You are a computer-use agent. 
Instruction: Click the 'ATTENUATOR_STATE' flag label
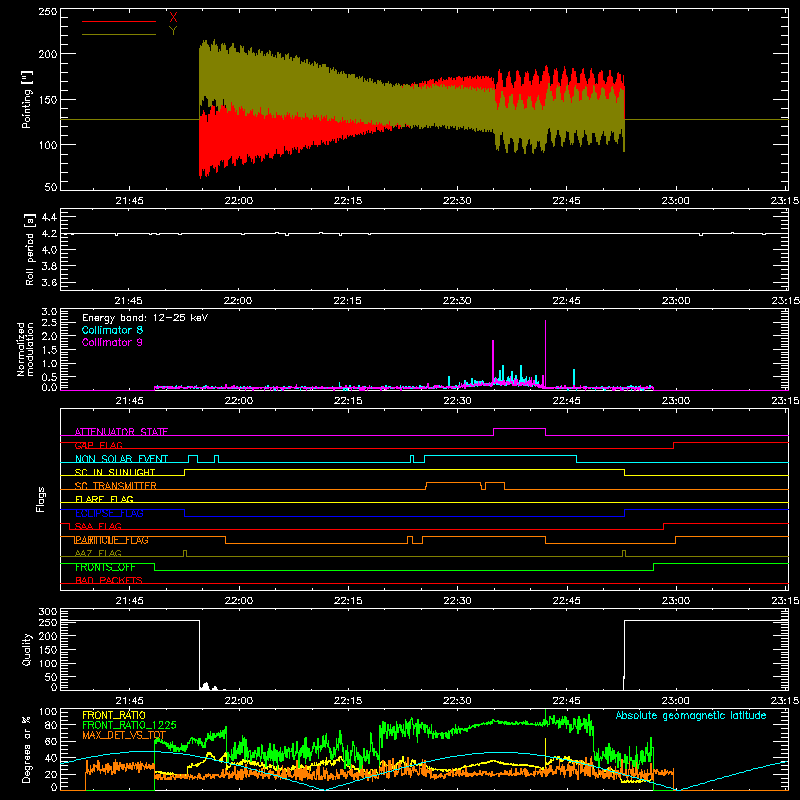(121, 432)
